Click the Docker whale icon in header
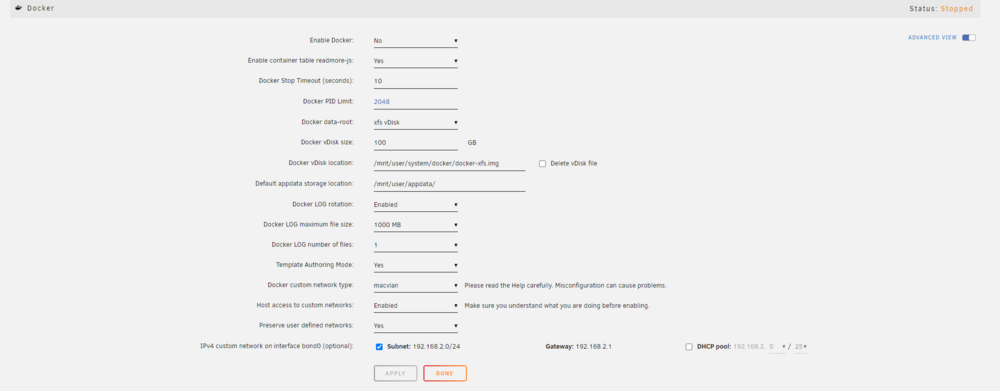The image size is (1000, 391). pos(18,8)
